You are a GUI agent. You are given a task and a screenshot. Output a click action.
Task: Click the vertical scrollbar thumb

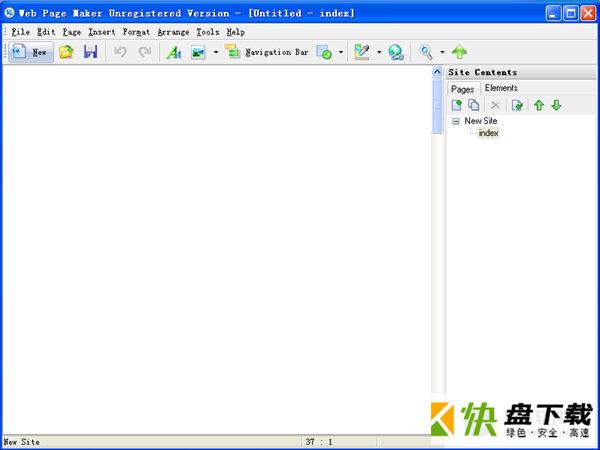point(437,106)
